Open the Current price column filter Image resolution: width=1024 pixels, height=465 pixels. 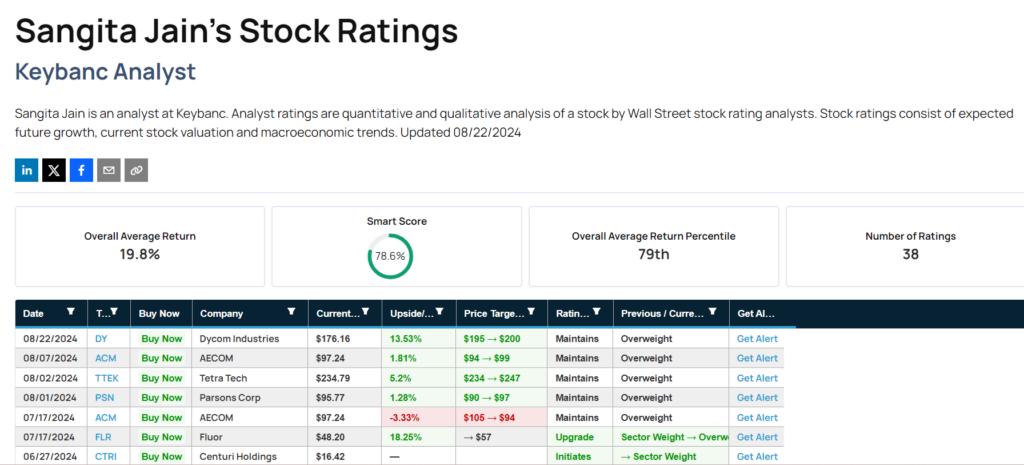[x=366, y=312]
